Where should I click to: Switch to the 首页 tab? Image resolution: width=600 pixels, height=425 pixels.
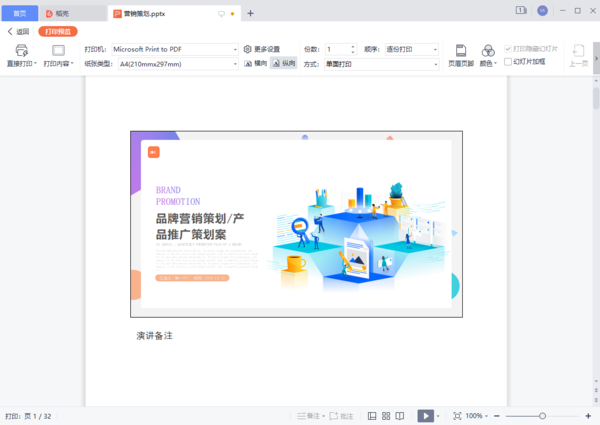pos(19,13)
